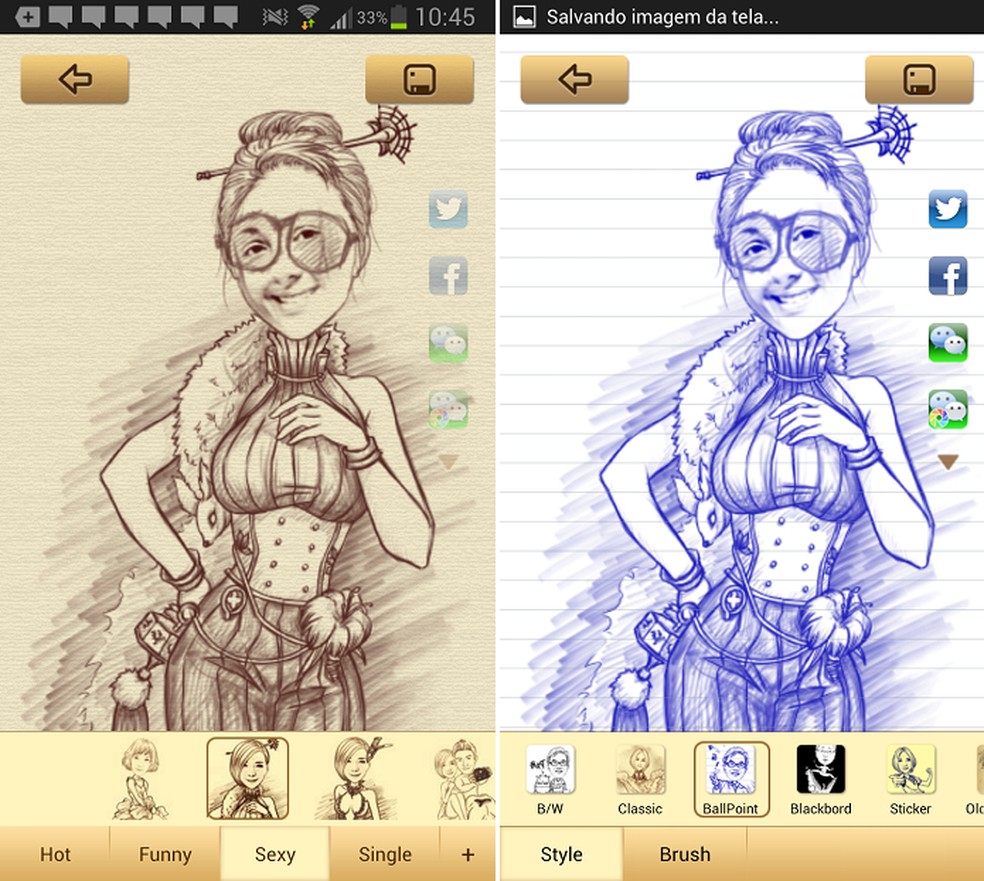Tap back arrow button in left screen

click(75, 79)
